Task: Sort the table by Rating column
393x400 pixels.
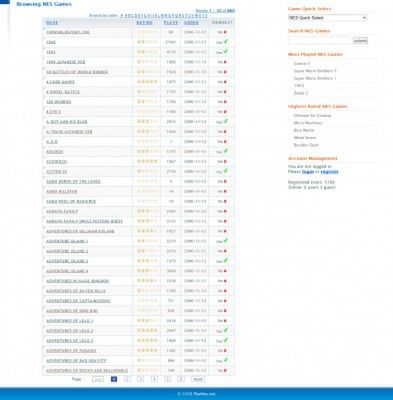Action: pos(144,23)
